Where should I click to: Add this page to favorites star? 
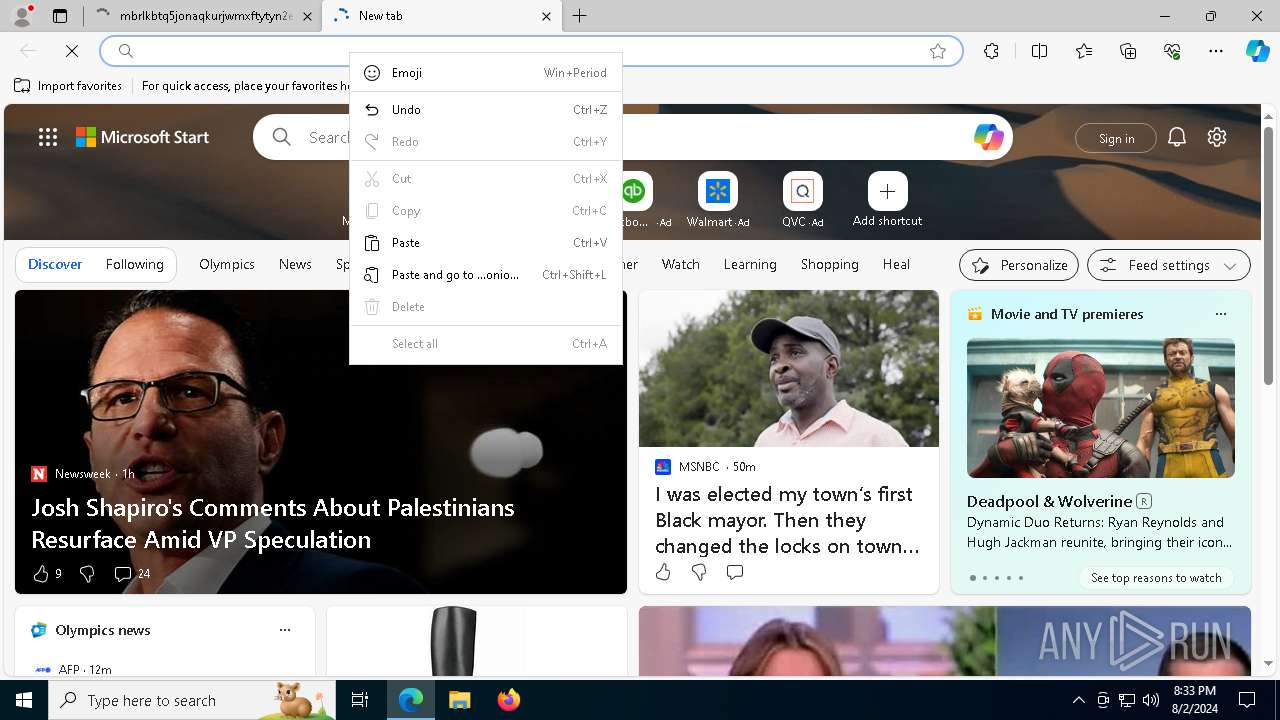tap(938, 51)
